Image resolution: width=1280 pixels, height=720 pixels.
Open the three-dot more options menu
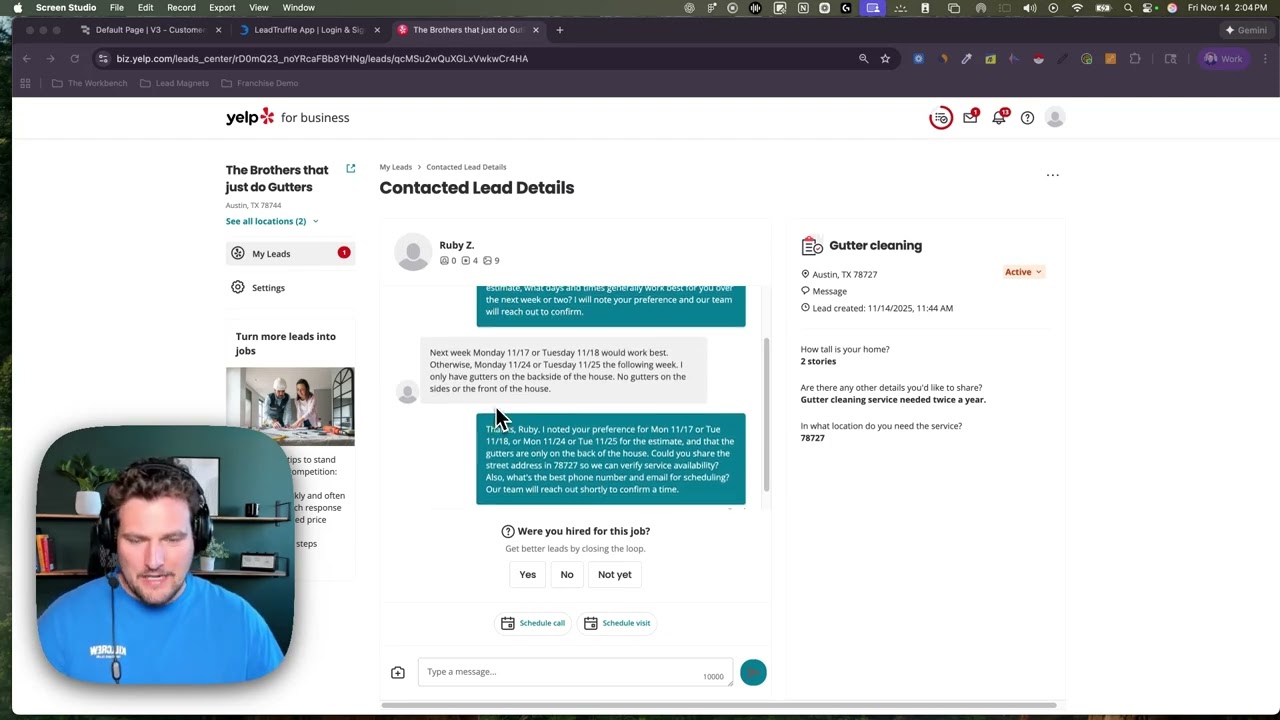pyautogui.click(x=1052, y=175)
